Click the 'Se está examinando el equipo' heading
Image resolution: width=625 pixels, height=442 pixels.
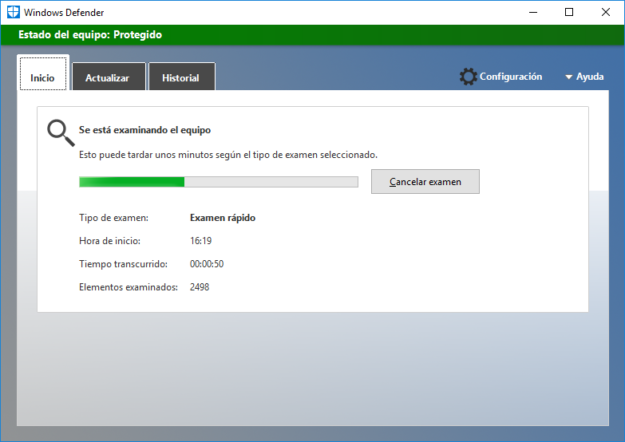[x=145, y=130]
